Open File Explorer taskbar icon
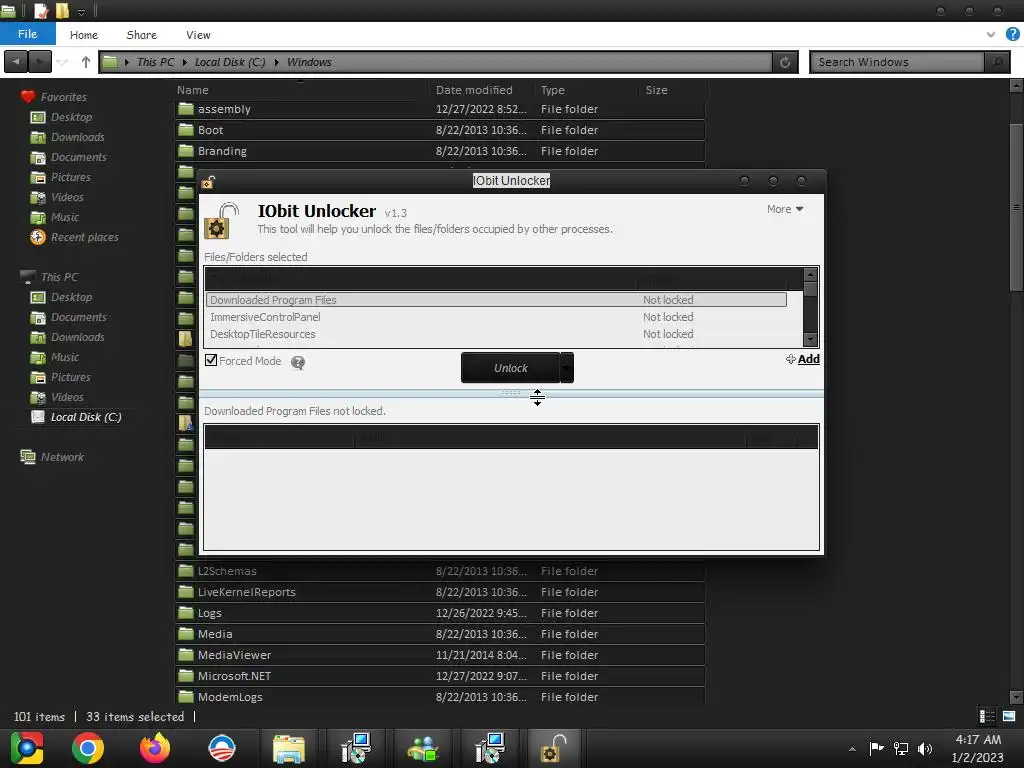Screen dimensions: 1024x768 (289, 748)
